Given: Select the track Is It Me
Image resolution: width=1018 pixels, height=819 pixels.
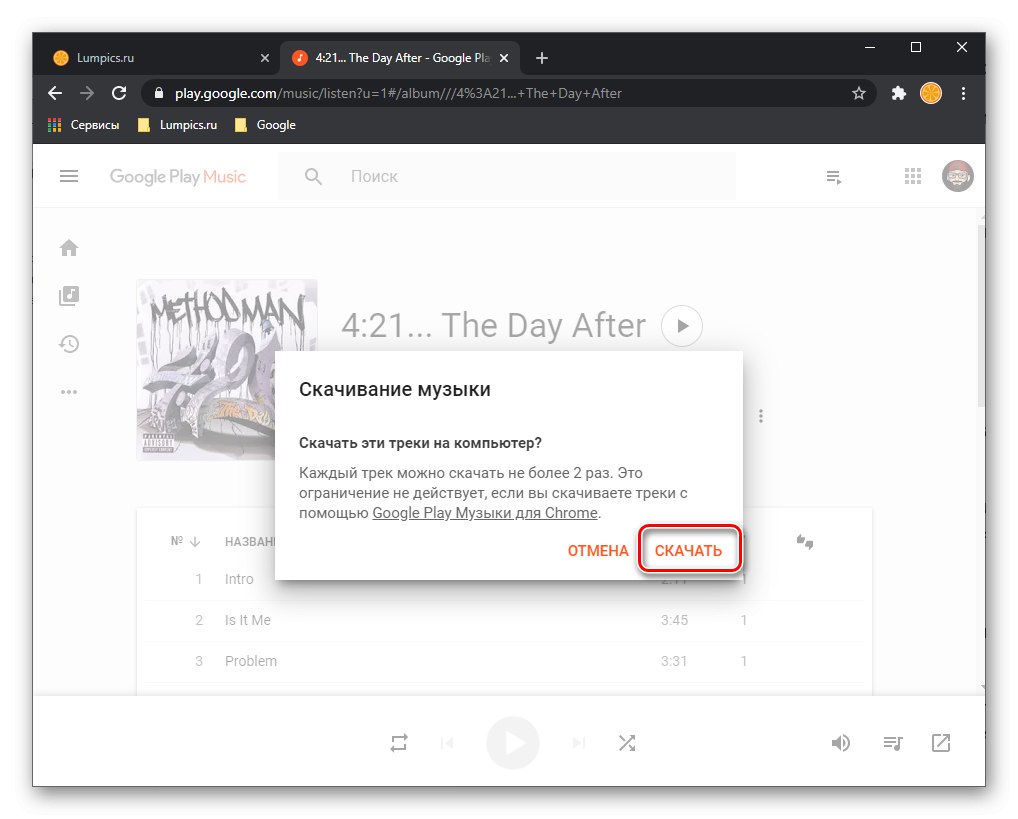Looking at the screenshot, I should coord(247,620).
